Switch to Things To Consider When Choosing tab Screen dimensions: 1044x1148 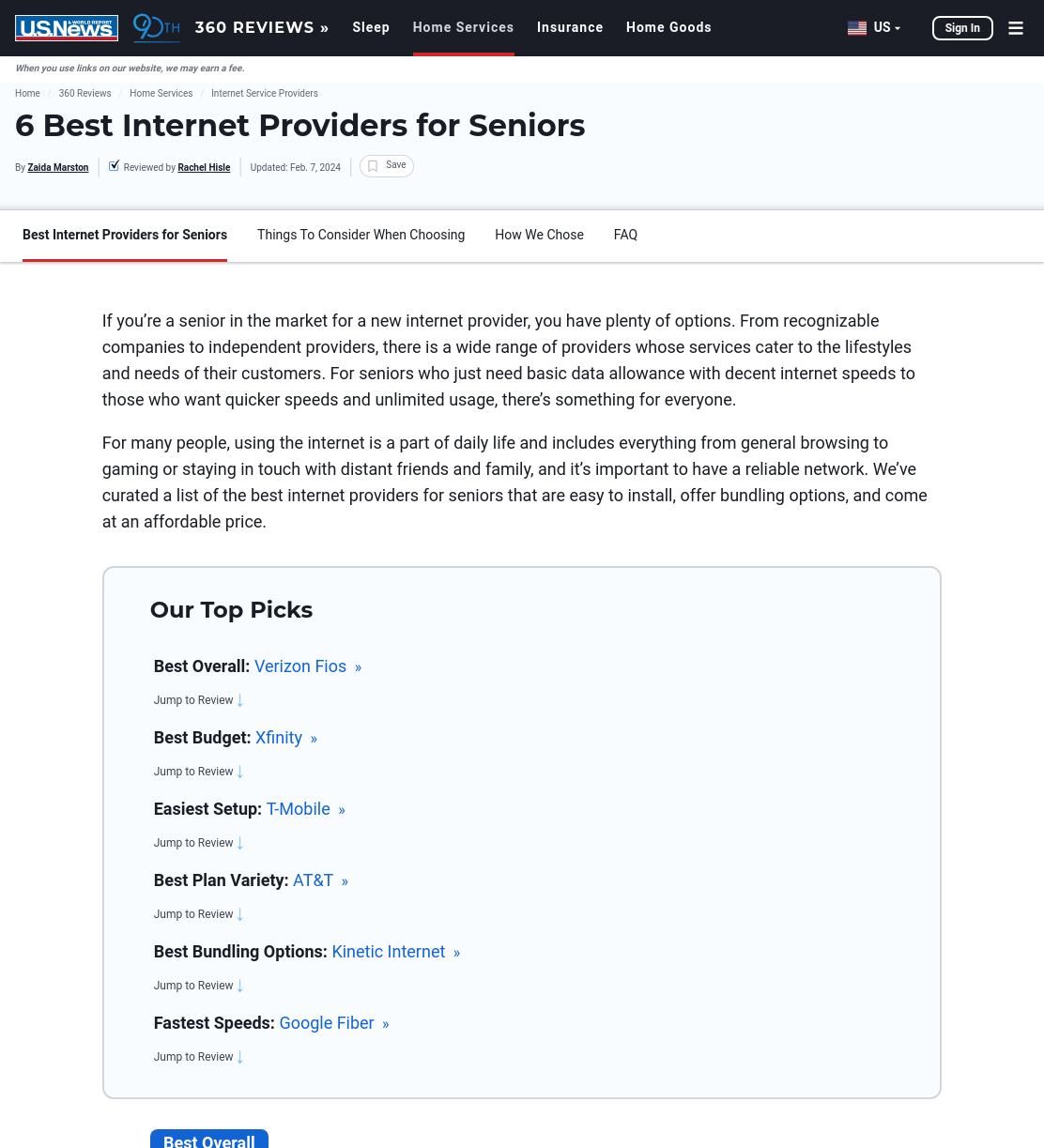pyautogui.click(x=361, y=235)
